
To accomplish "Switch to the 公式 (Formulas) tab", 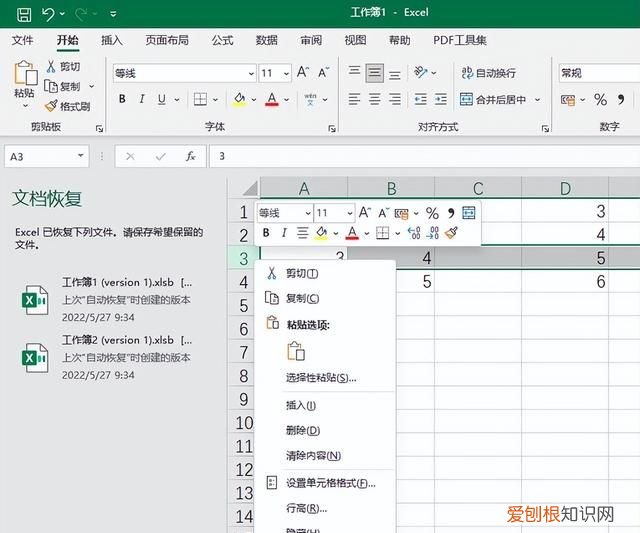I will pyautogui.click(x=222, y=40).
